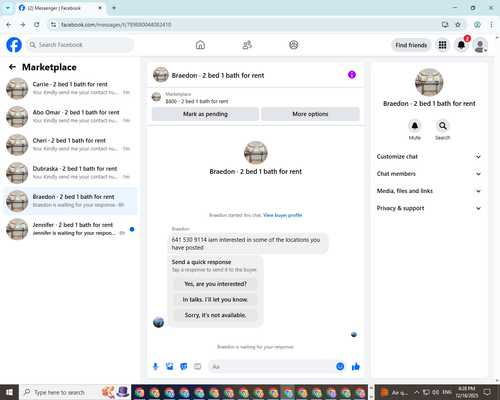Open the taskbar clock showing 6:28 PM
Image resolution: width=500 pixels, height=400 pixels.
tap(466, 392)
